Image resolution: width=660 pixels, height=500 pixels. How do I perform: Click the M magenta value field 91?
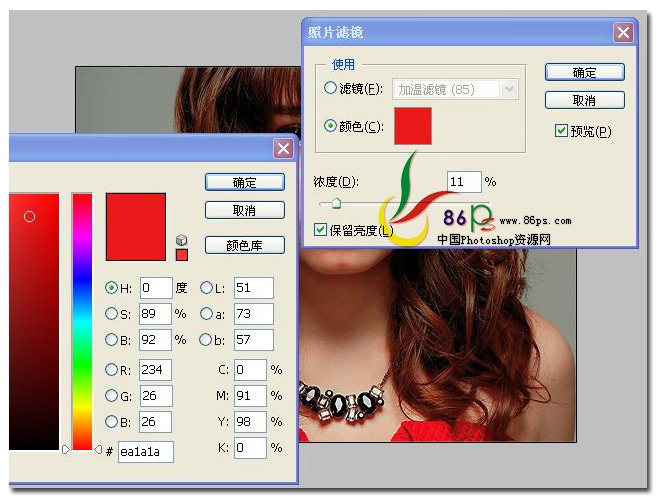tap(250, 396)
